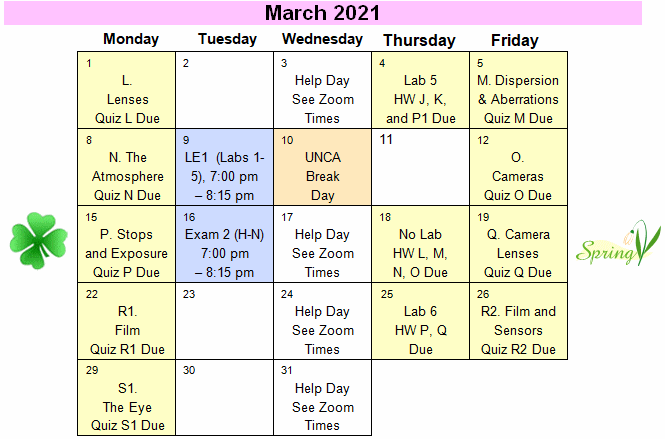Viewport: 665px width, 439px height.
Task: Click Help Day entry on March 31
Action: click(x=322, y=397)
